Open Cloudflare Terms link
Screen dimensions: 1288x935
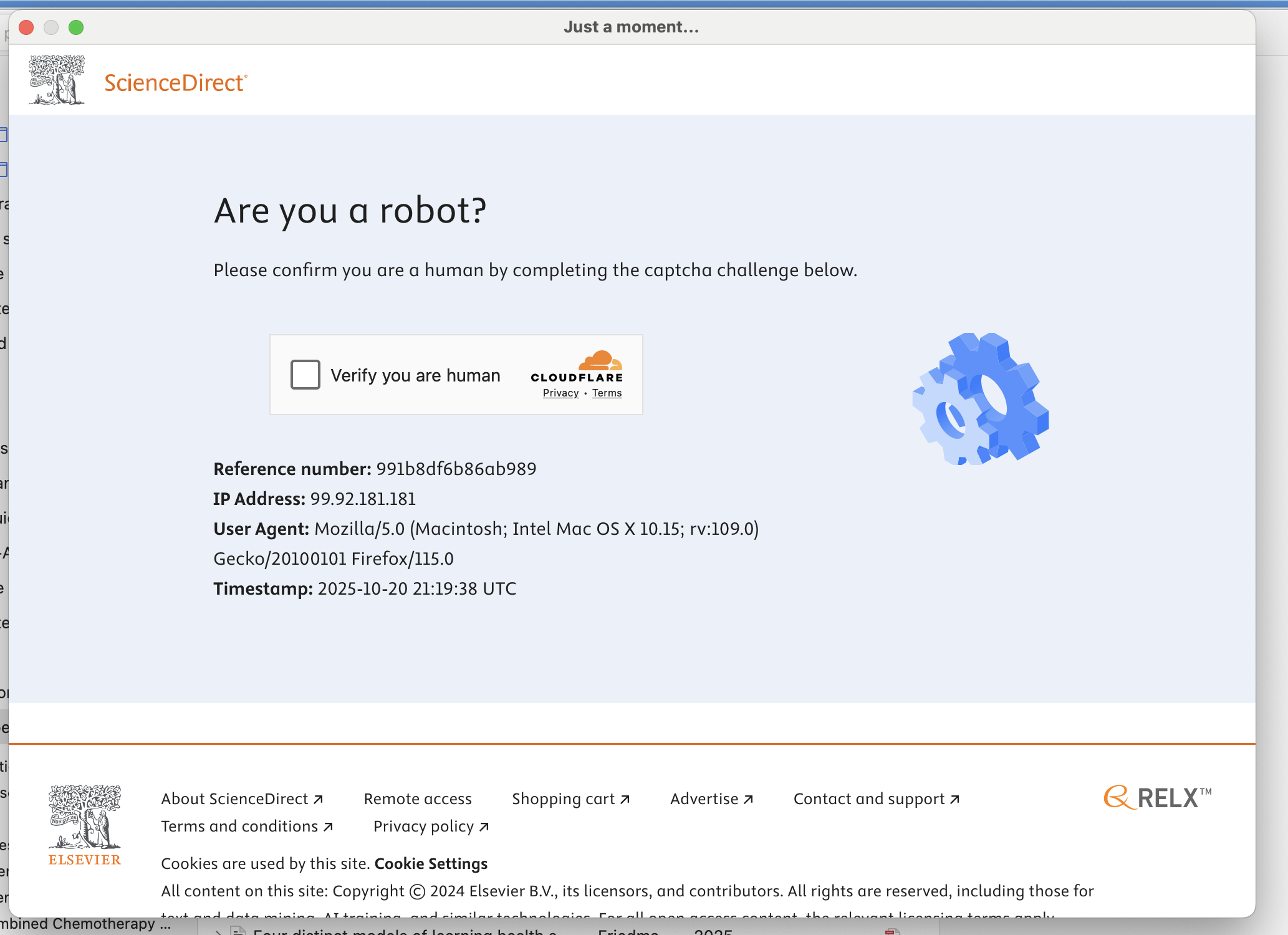pos(607,393)
